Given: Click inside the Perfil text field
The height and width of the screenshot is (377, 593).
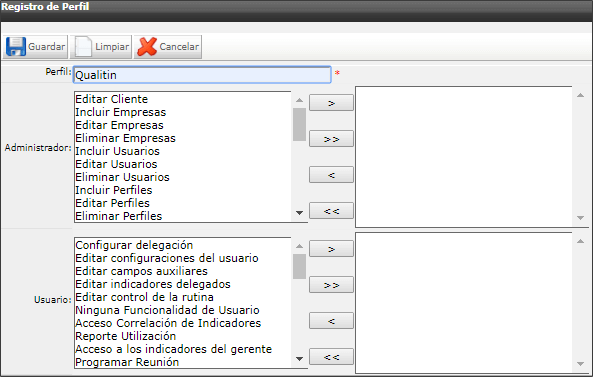Looking at the screenshot, I should tap(202, 75).
